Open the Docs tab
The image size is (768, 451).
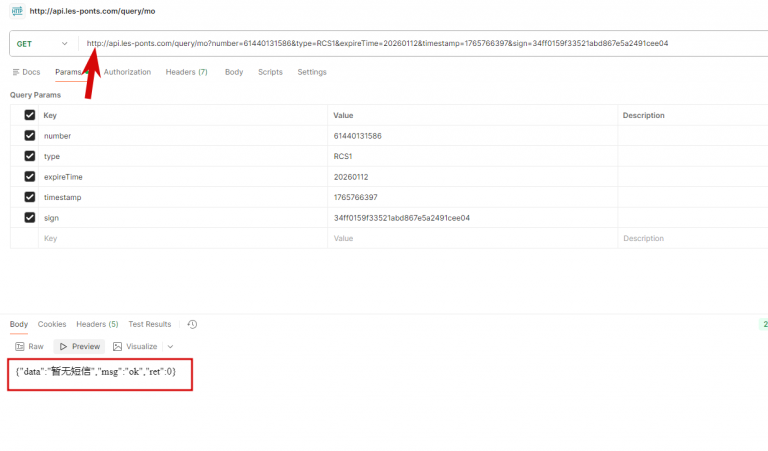(x=26, y=72)
